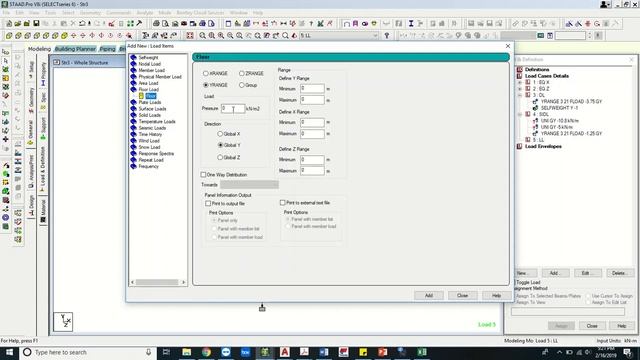Viewport: 640px width, 360px height.
Task: Click the Y Range Minimum field
Action: [x=312, y=89]
